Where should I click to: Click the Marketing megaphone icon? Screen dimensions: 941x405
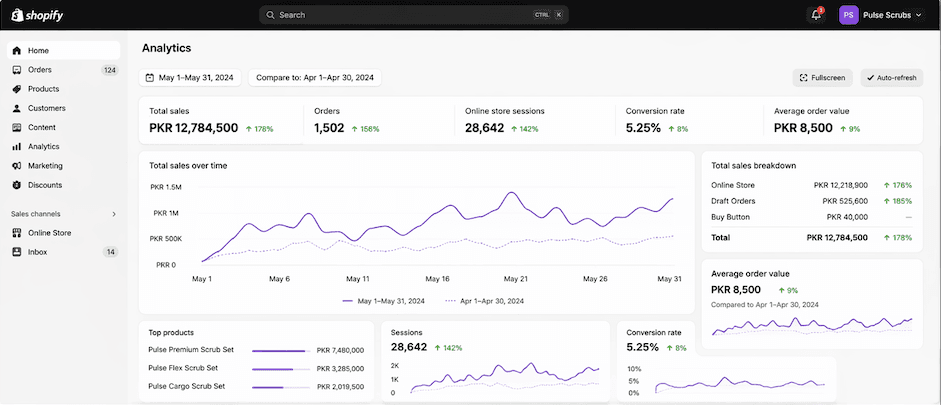click(x=17, y=166)
